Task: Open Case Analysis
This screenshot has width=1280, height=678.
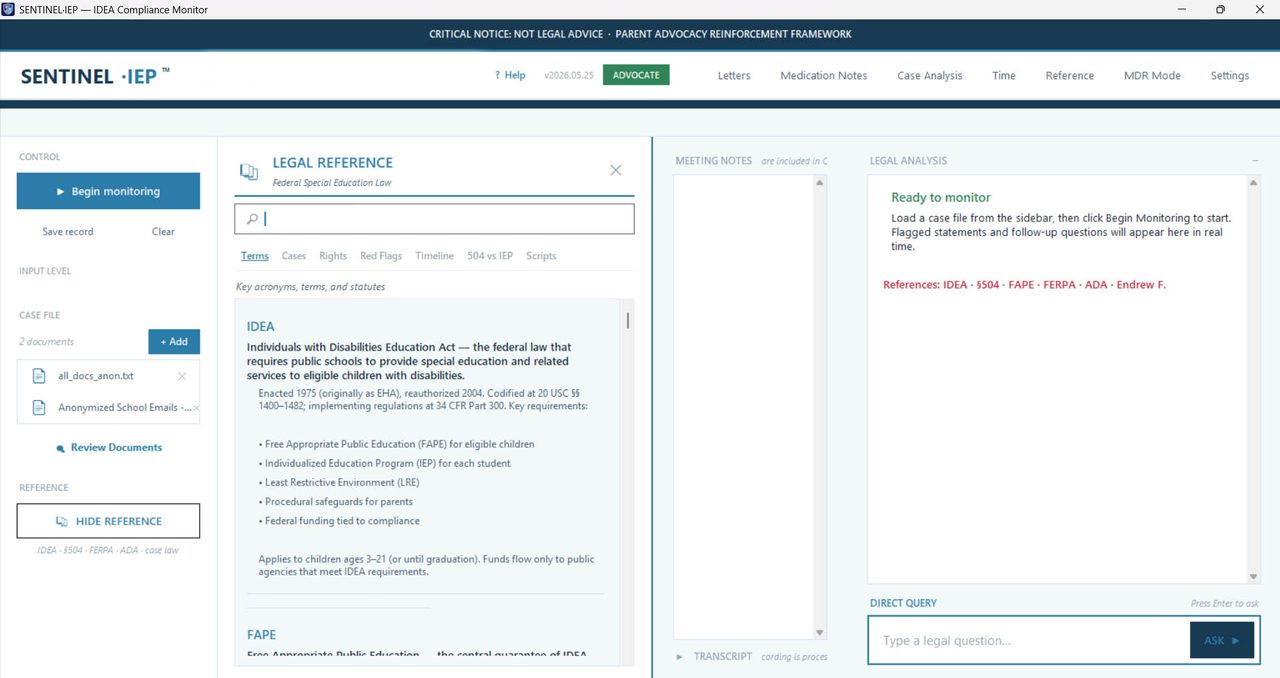Action: 930,75
